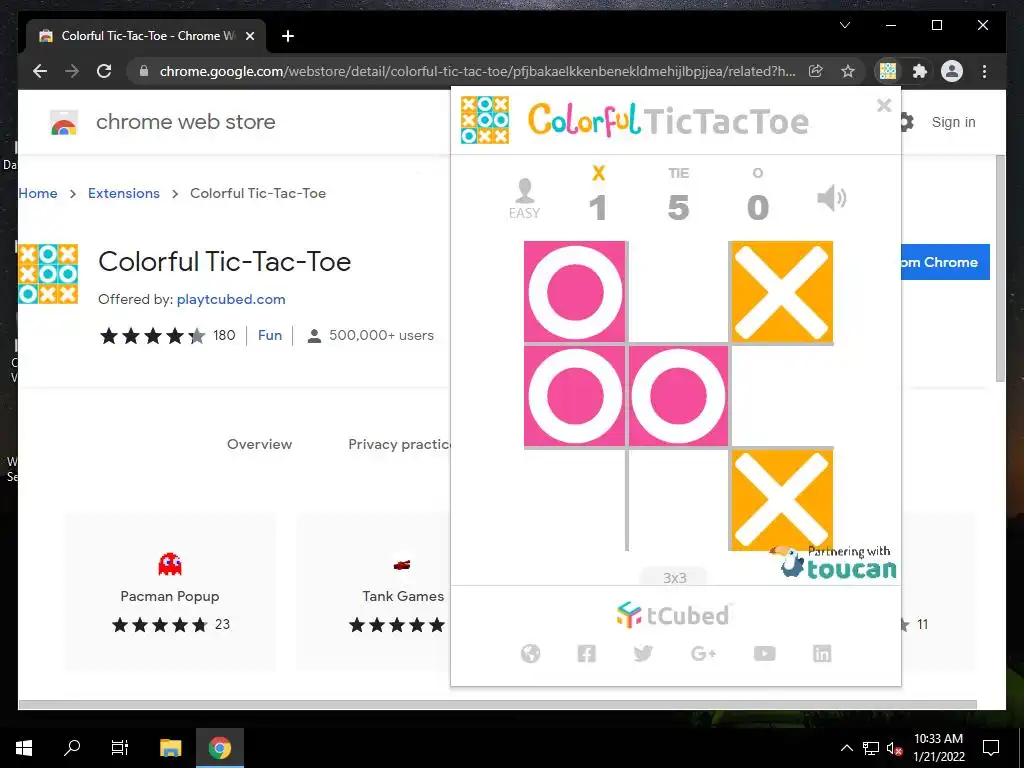Open File Explorer from the taskbar
The width and height of the screenshot is (1024, 768).
[x=170, y=748]
